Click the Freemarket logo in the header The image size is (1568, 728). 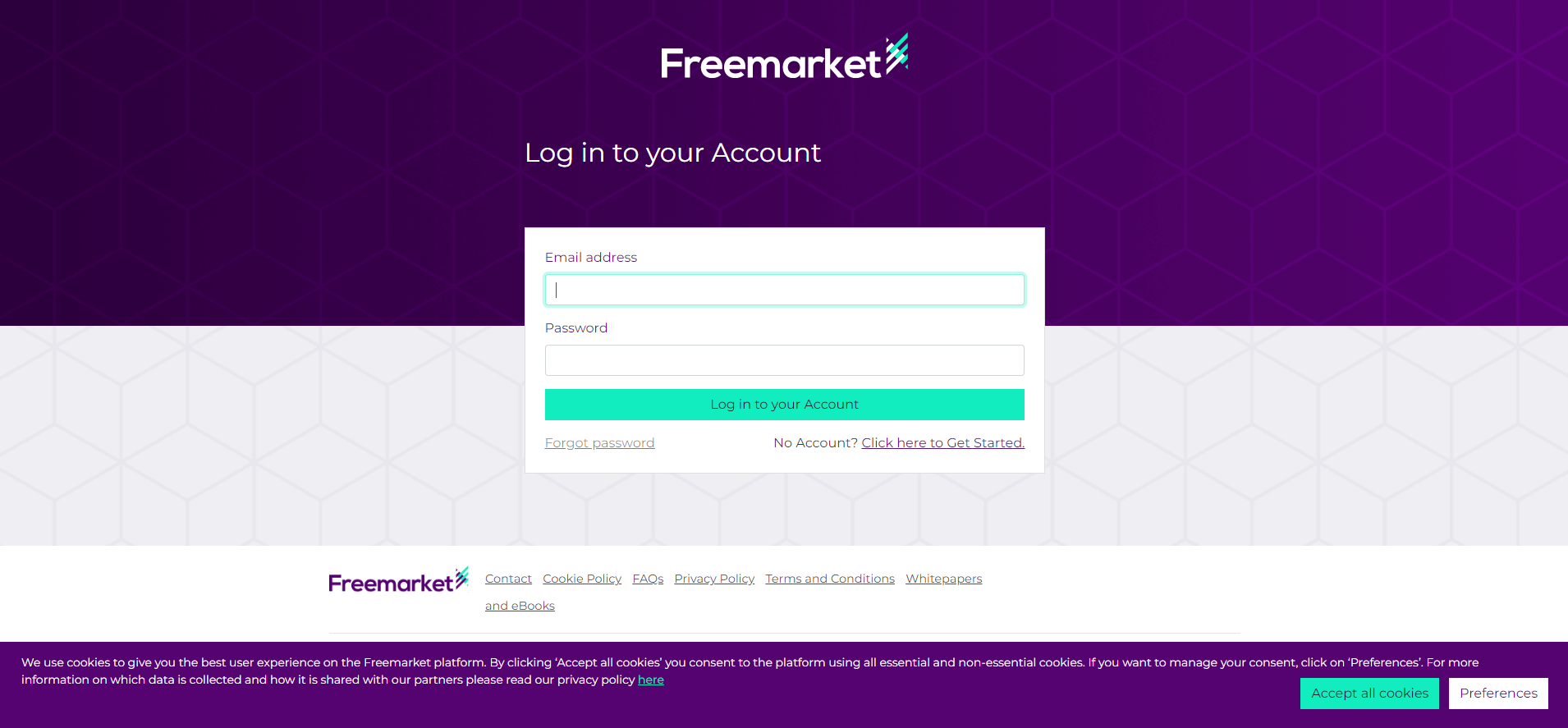[784, 57]
